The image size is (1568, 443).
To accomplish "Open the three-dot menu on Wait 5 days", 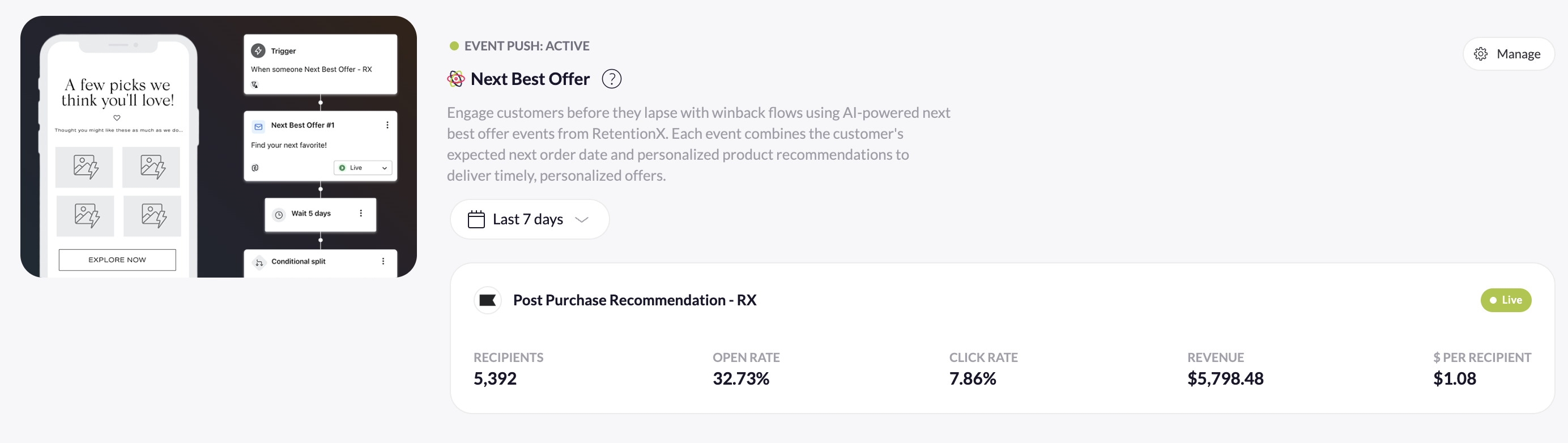I will [x=360, y=214].
